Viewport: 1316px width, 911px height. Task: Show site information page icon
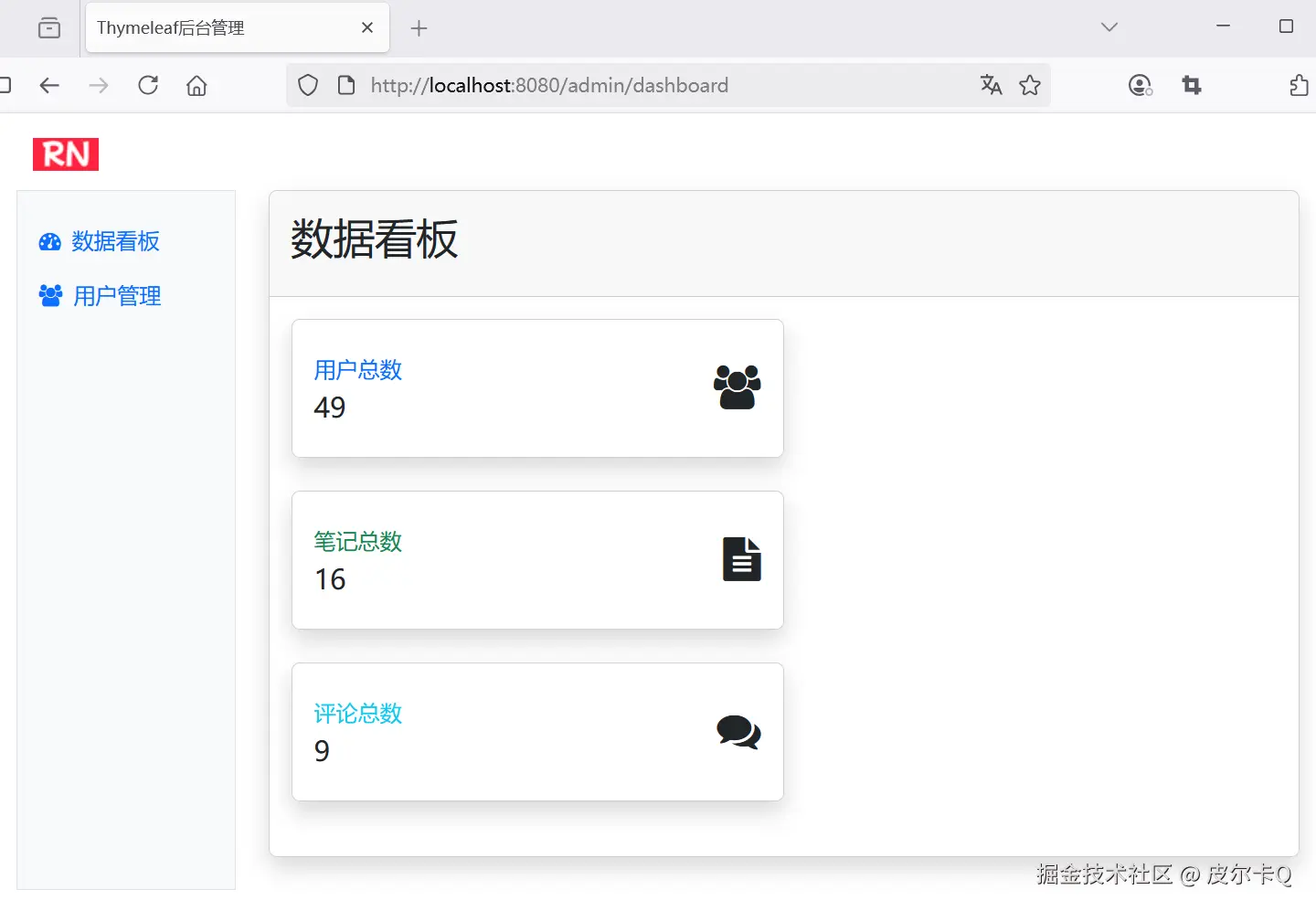tap(346, 86)
